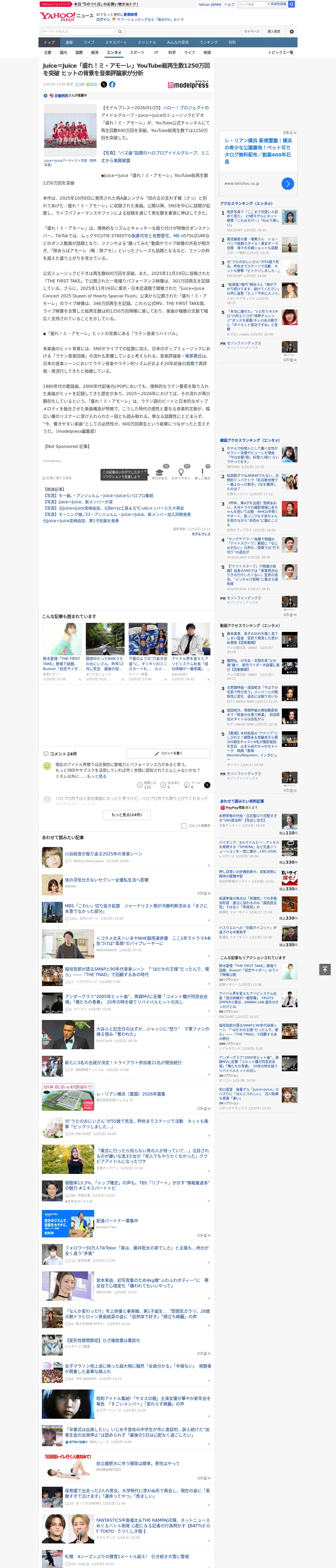The height and width of the screenshot is (1568, 336).
Task: Click the blue search icon in the top web search
Action: [292, 4]
